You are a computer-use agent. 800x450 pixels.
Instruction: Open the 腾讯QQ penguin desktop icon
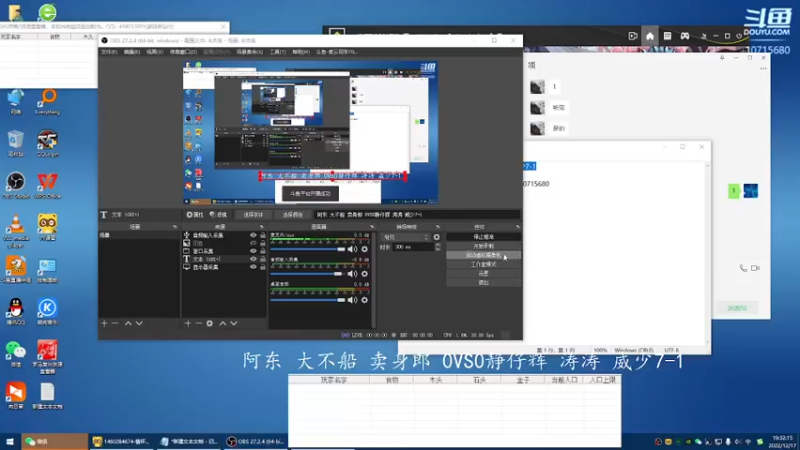(16, 312)
